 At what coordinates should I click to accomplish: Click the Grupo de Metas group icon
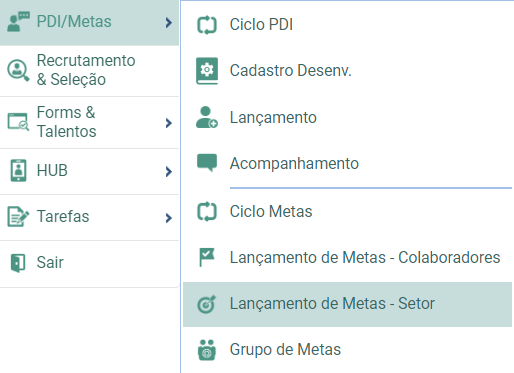(x=207, y=350)
